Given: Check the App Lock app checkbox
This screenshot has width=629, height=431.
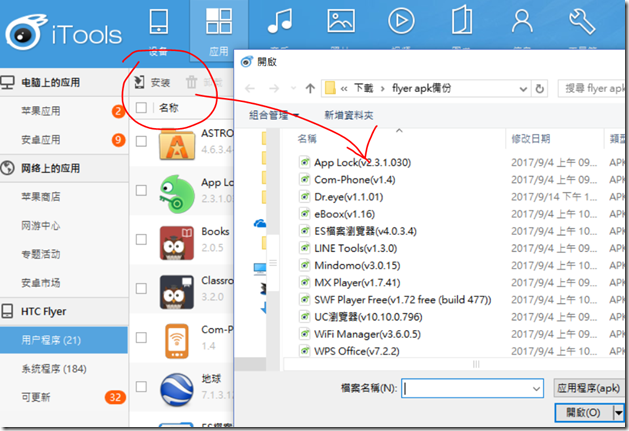Looking at the screenshot, I should coord(141,190).
